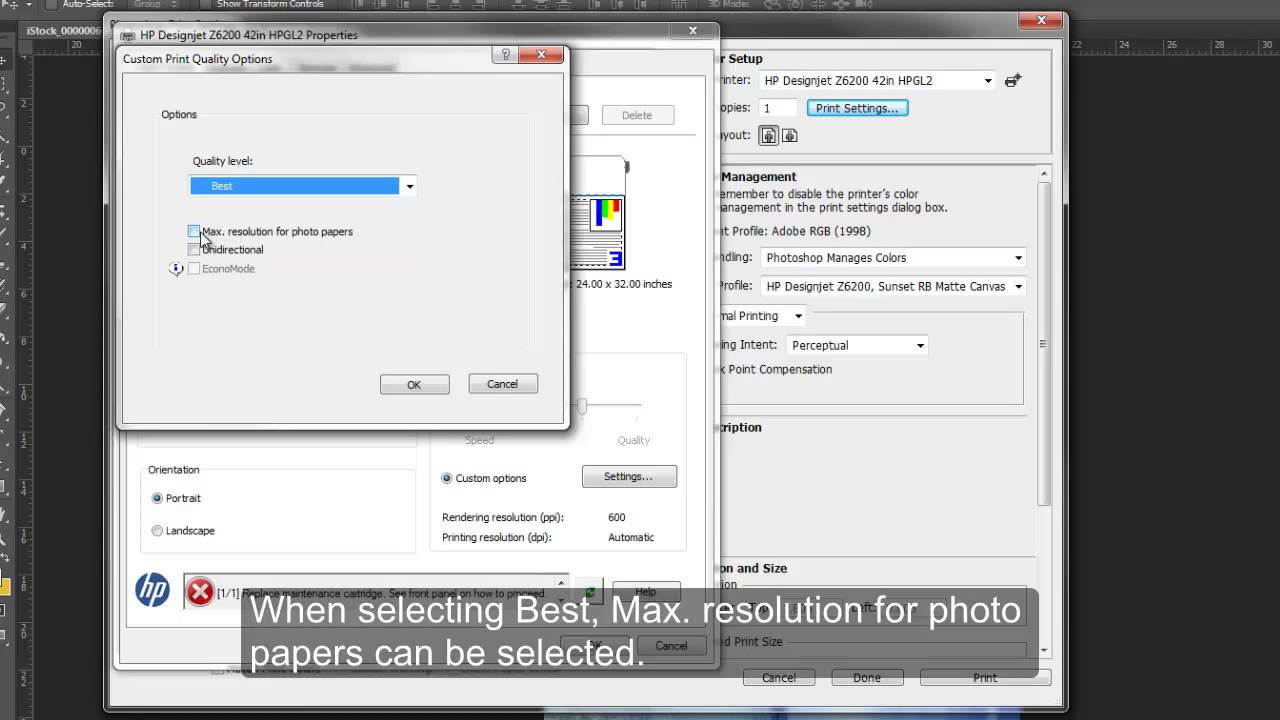Click the add printer icon beside printer dropdown
1280x720 pixels.
point(1012,80)
